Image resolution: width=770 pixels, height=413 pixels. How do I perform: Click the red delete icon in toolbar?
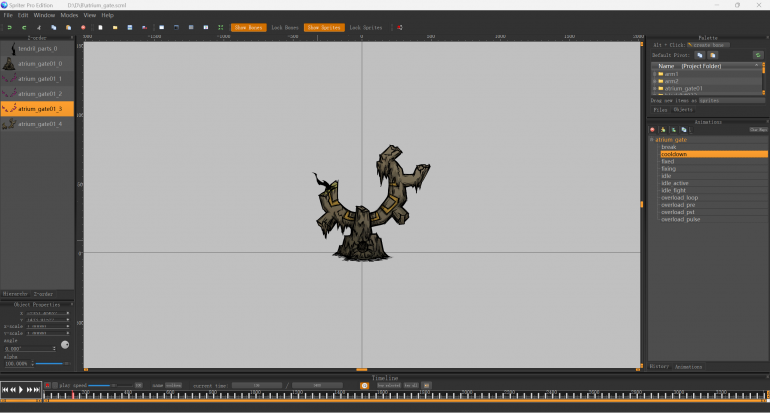[x=83, y=28]
